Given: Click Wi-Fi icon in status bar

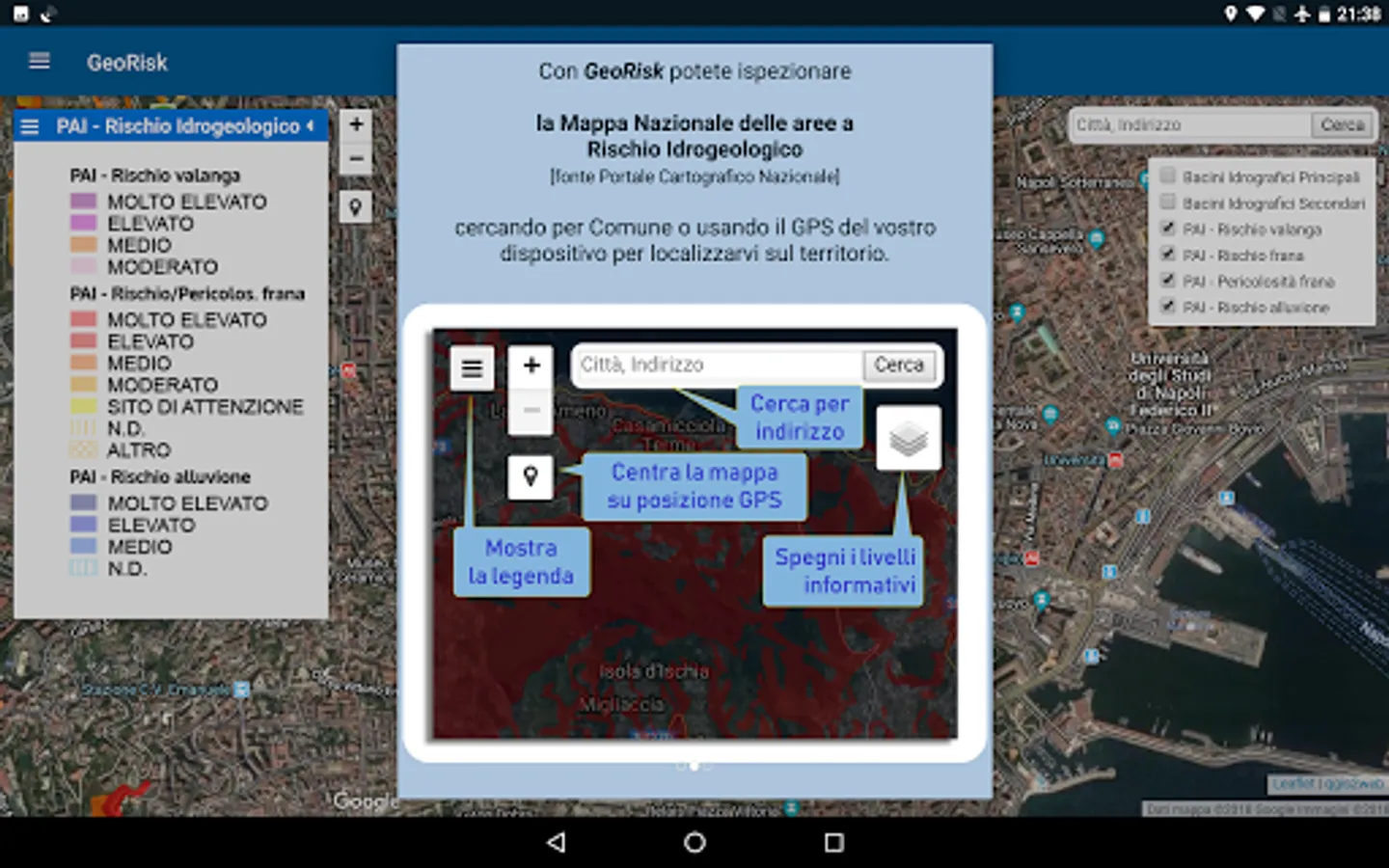Looking at the screenshot, I should 1255,14.
